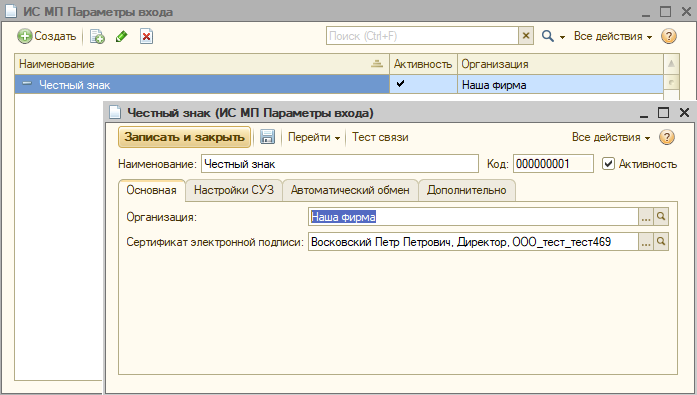Click the Записать и закрыть button

click(184, 137)
